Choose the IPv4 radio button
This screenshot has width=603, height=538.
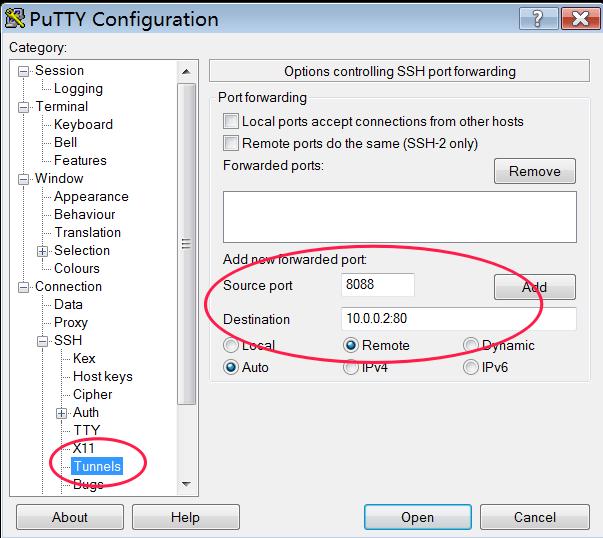point(351,367)
